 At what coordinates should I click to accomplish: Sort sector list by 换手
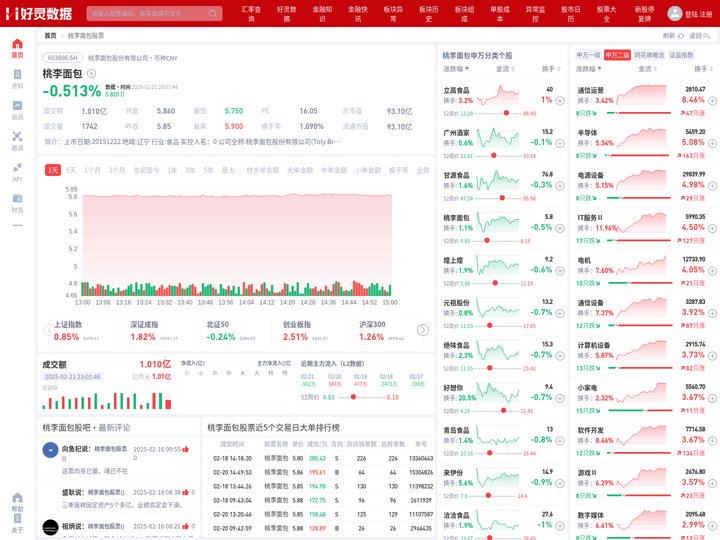point(703,69)
